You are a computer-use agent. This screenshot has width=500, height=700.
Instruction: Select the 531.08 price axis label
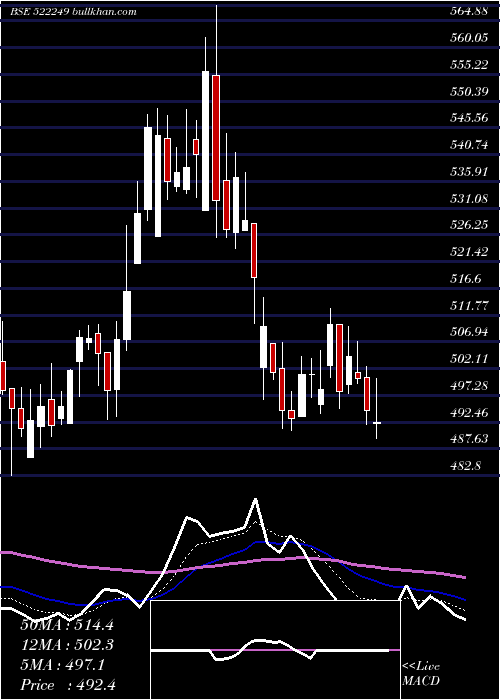coord(468,199)
